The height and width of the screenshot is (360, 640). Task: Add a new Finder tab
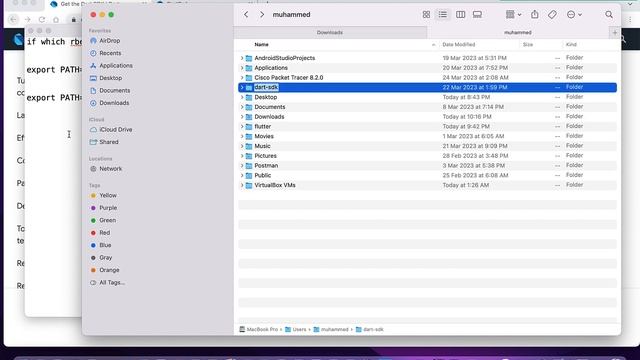615,33
